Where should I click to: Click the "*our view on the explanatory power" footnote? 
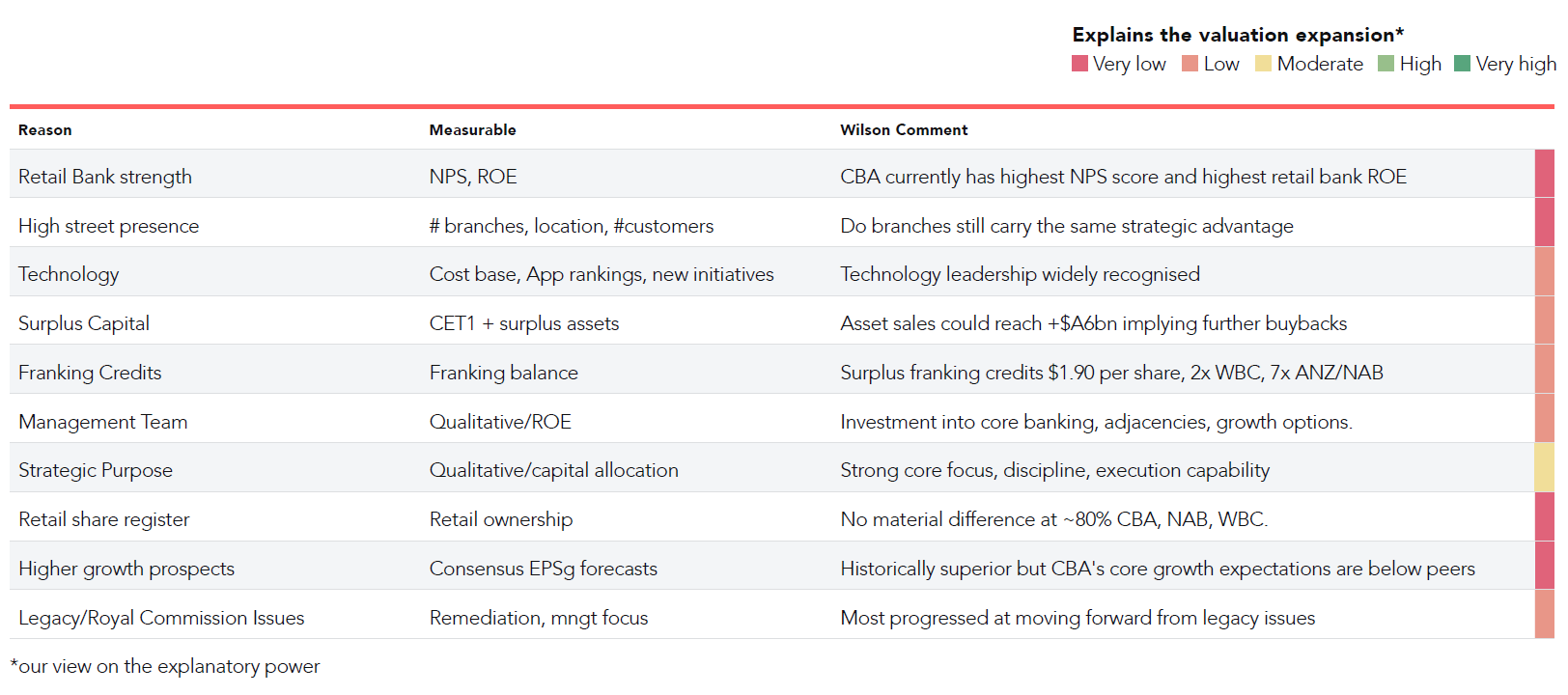165,666
